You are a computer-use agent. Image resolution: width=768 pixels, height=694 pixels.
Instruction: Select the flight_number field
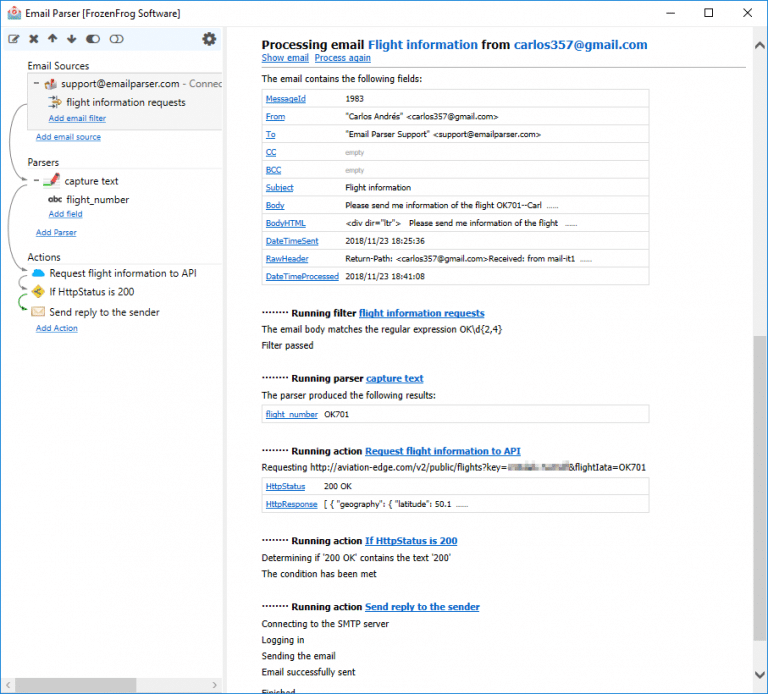[97, 200]
